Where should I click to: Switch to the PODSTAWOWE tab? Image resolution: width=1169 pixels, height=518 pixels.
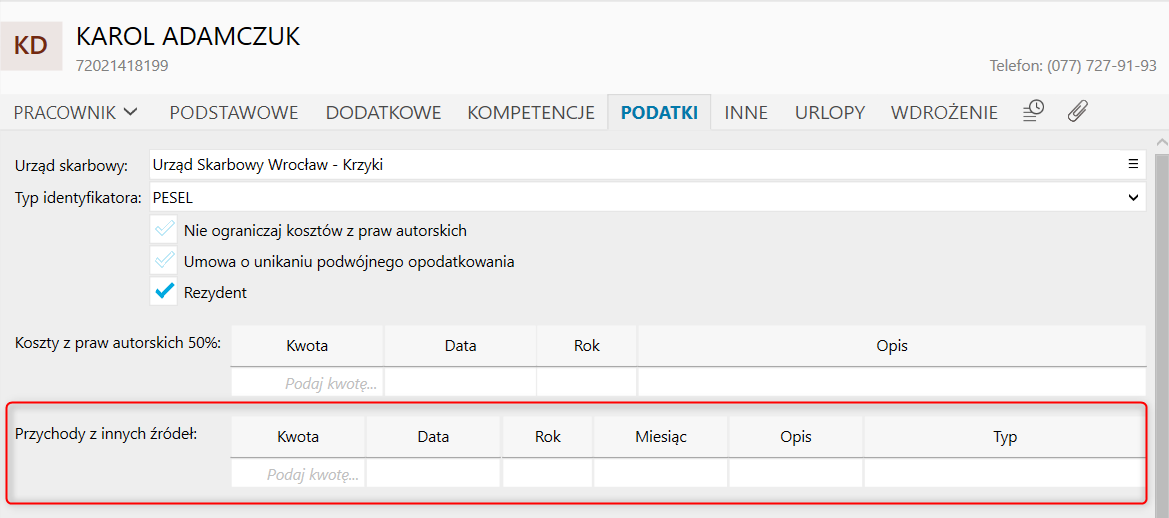234,112
